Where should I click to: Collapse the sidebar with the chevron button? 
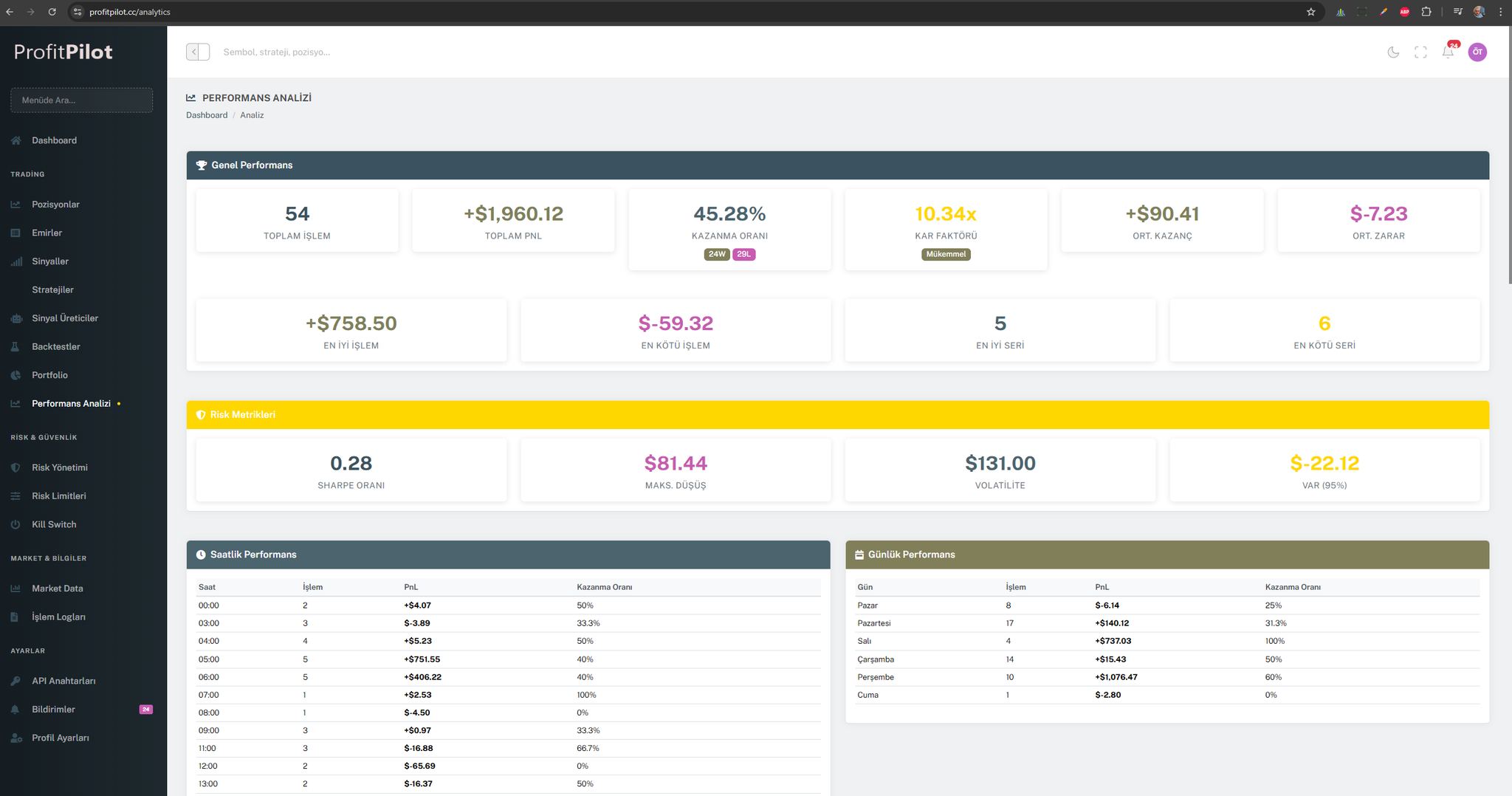point(193,52)
